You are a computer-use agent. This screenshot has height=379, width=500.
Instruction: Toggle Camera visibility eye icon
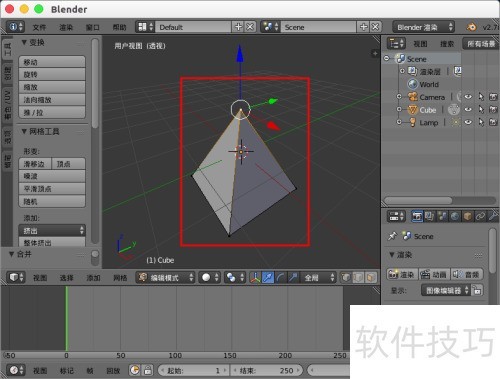[468, 97]
